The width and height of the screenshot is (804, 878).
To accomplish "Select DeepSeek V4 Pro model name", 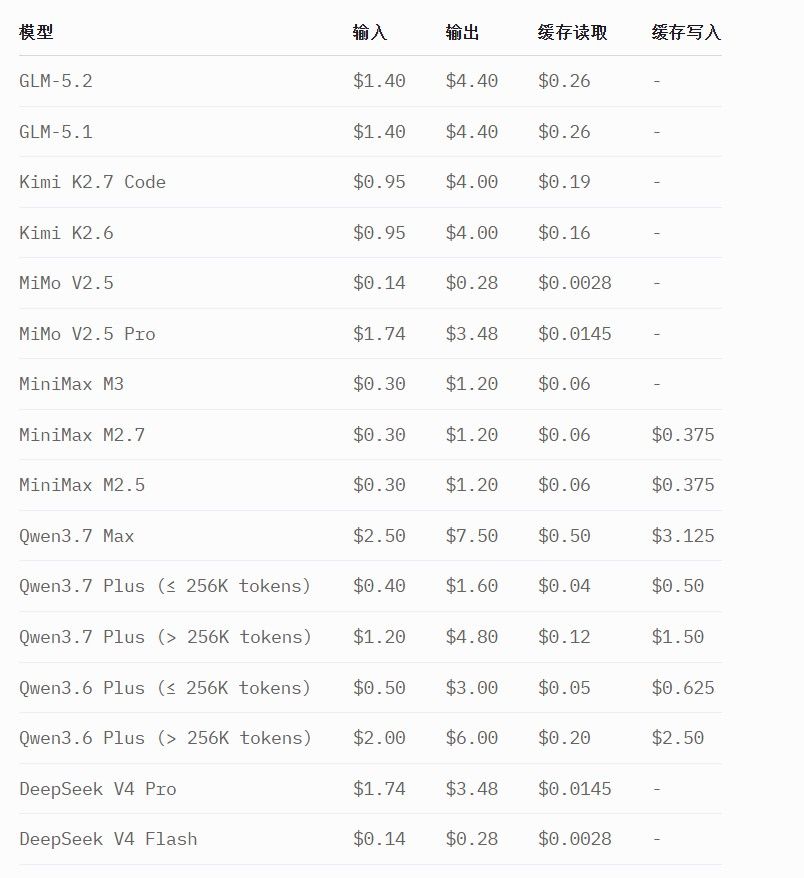I will [x=98, y=789].
